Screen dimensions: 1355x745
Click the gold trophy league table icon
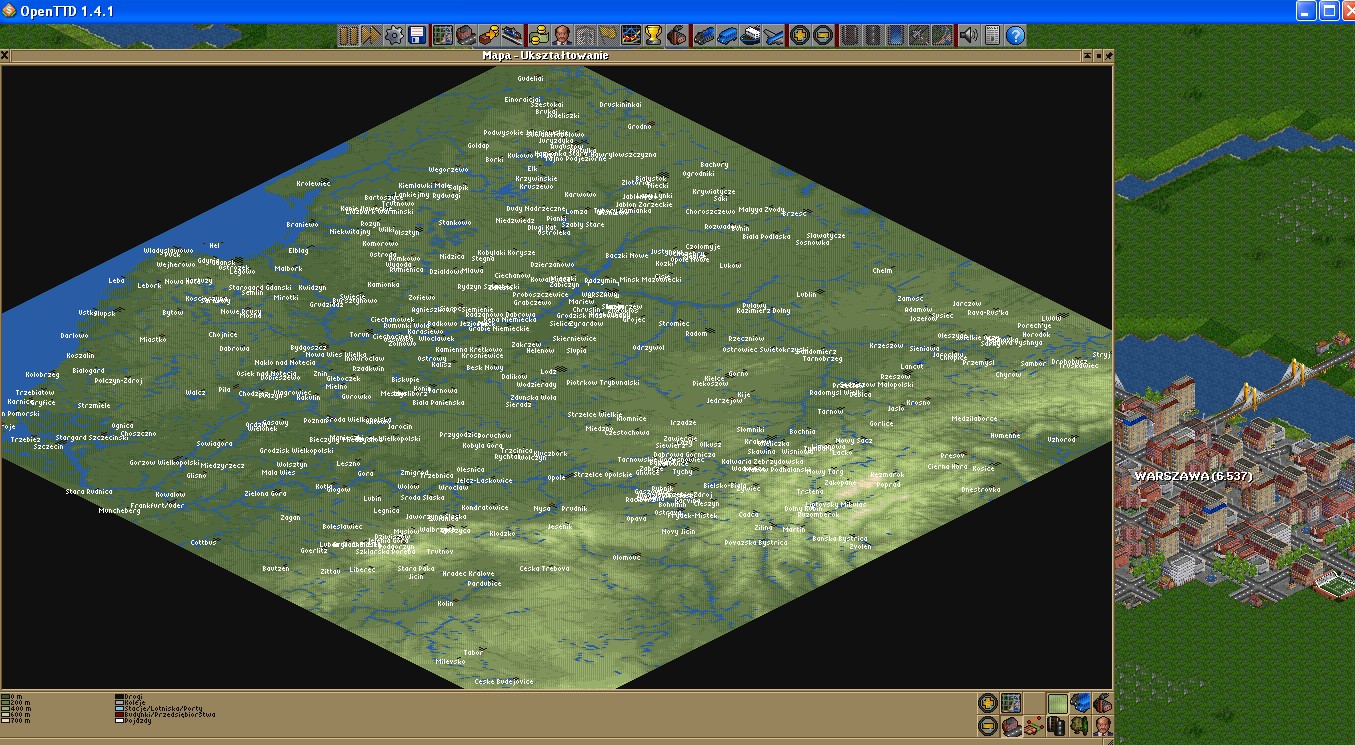(653, 36)
